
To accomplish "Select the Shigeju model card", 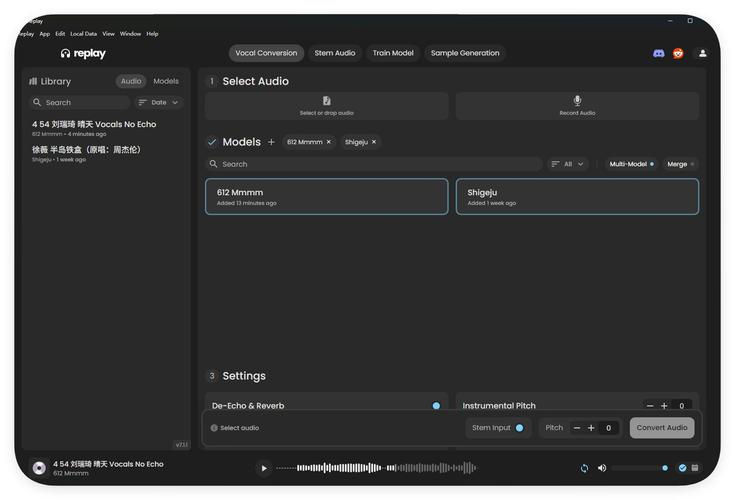I will click(577, 197).
